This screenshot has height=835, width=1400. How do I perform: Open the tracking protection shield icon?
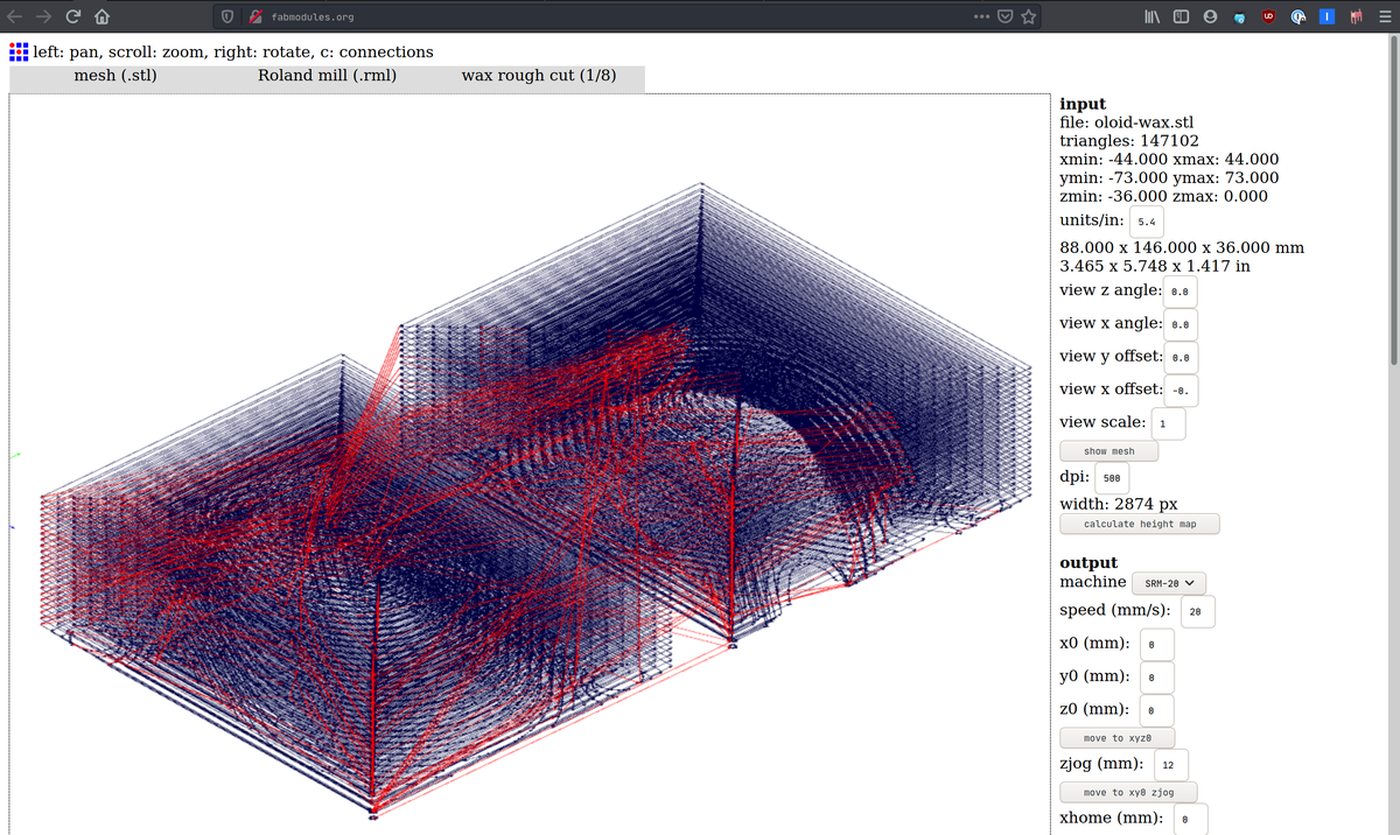tap(228, 17)
